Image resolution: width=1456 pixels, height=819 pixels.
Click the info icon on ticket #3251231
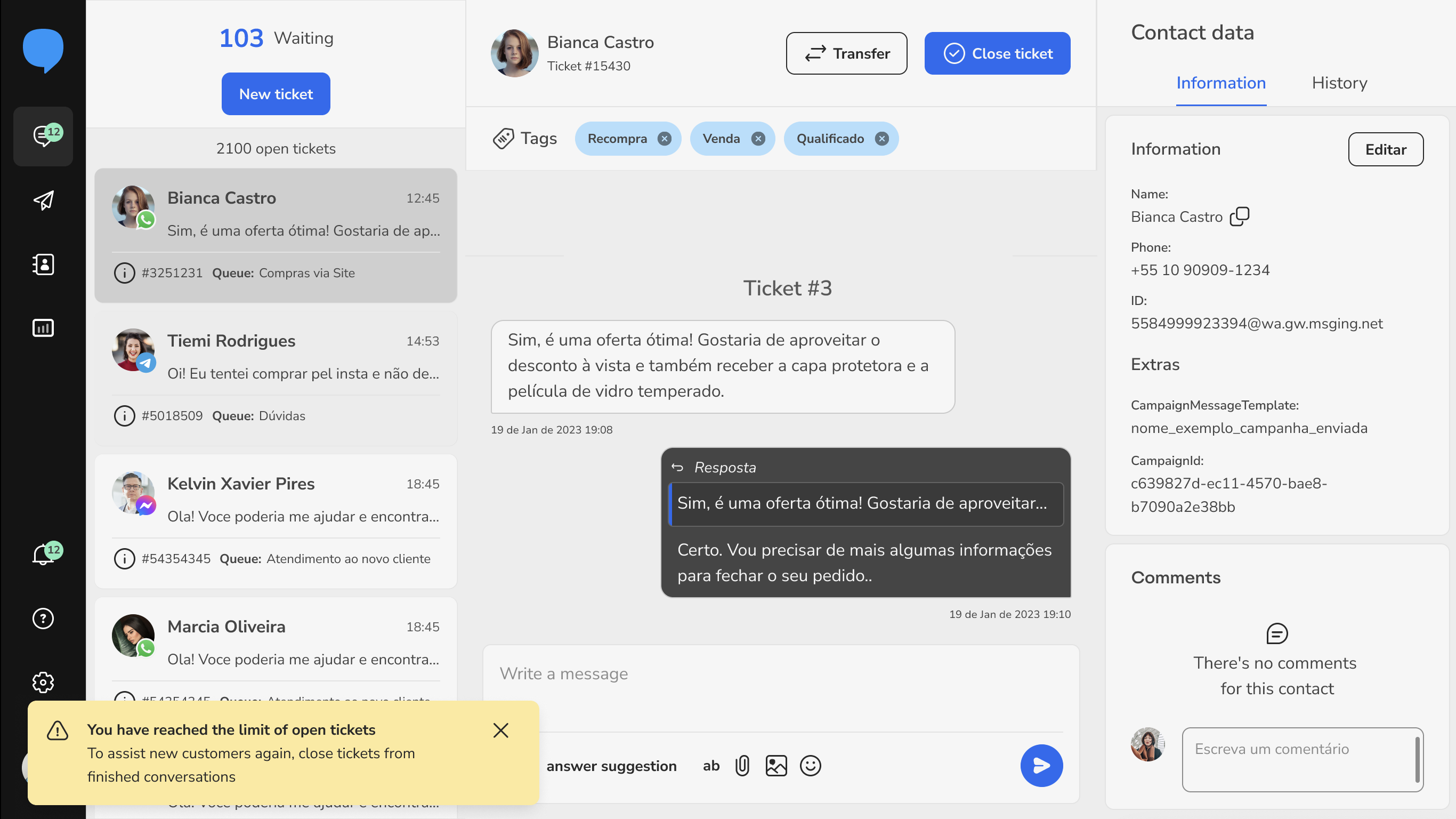(124, 272)
